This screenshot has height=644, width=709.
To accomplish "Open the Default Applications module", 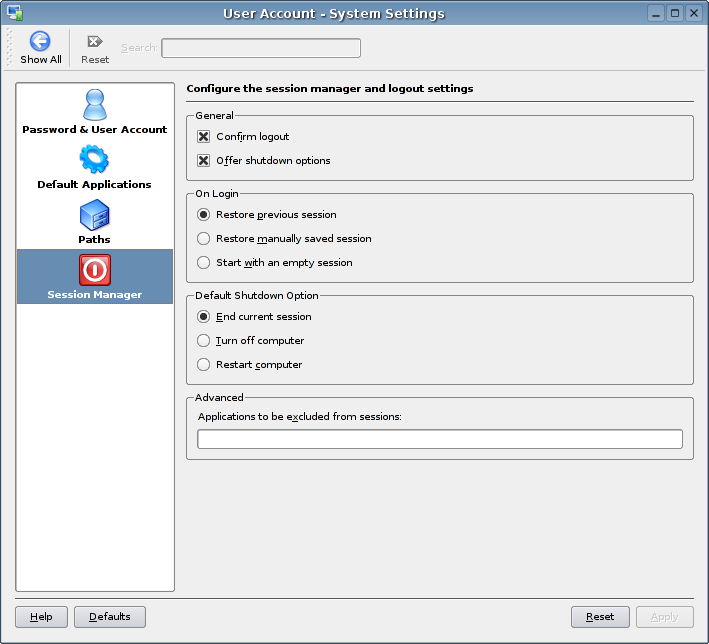I will (x=95, y=167).
